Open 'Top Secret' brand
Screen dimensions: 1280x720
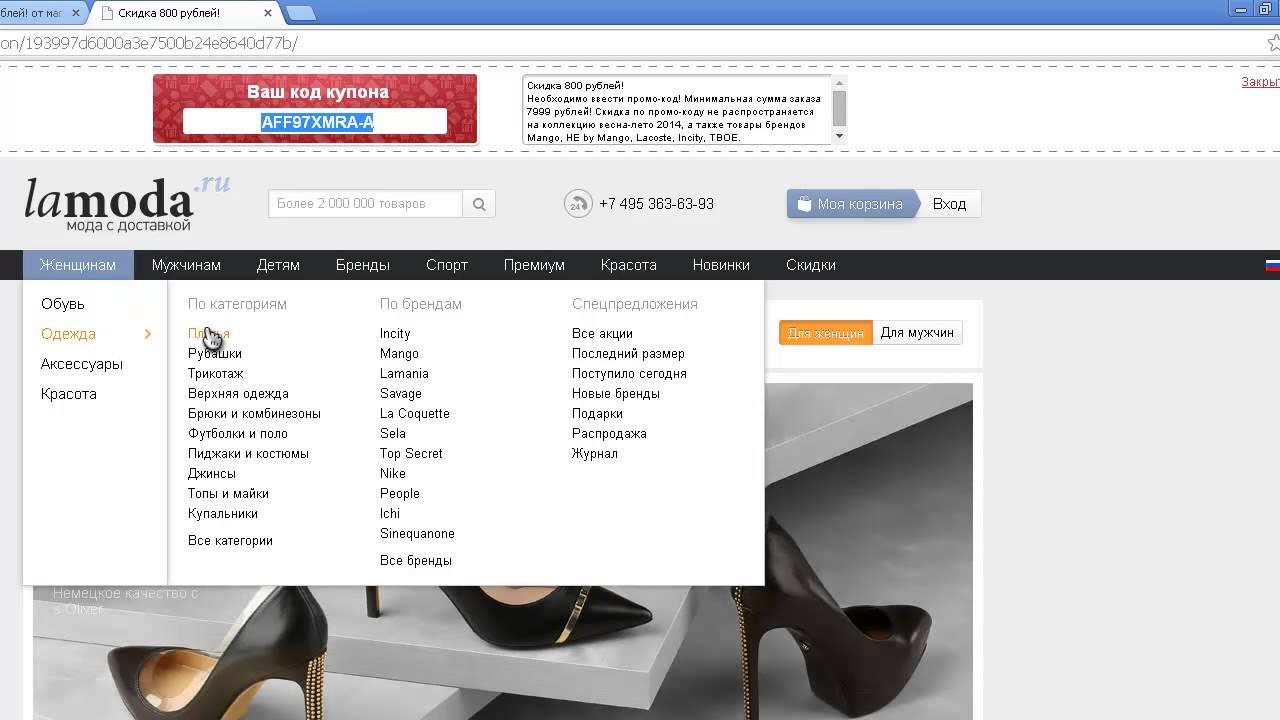click(411, 454)
